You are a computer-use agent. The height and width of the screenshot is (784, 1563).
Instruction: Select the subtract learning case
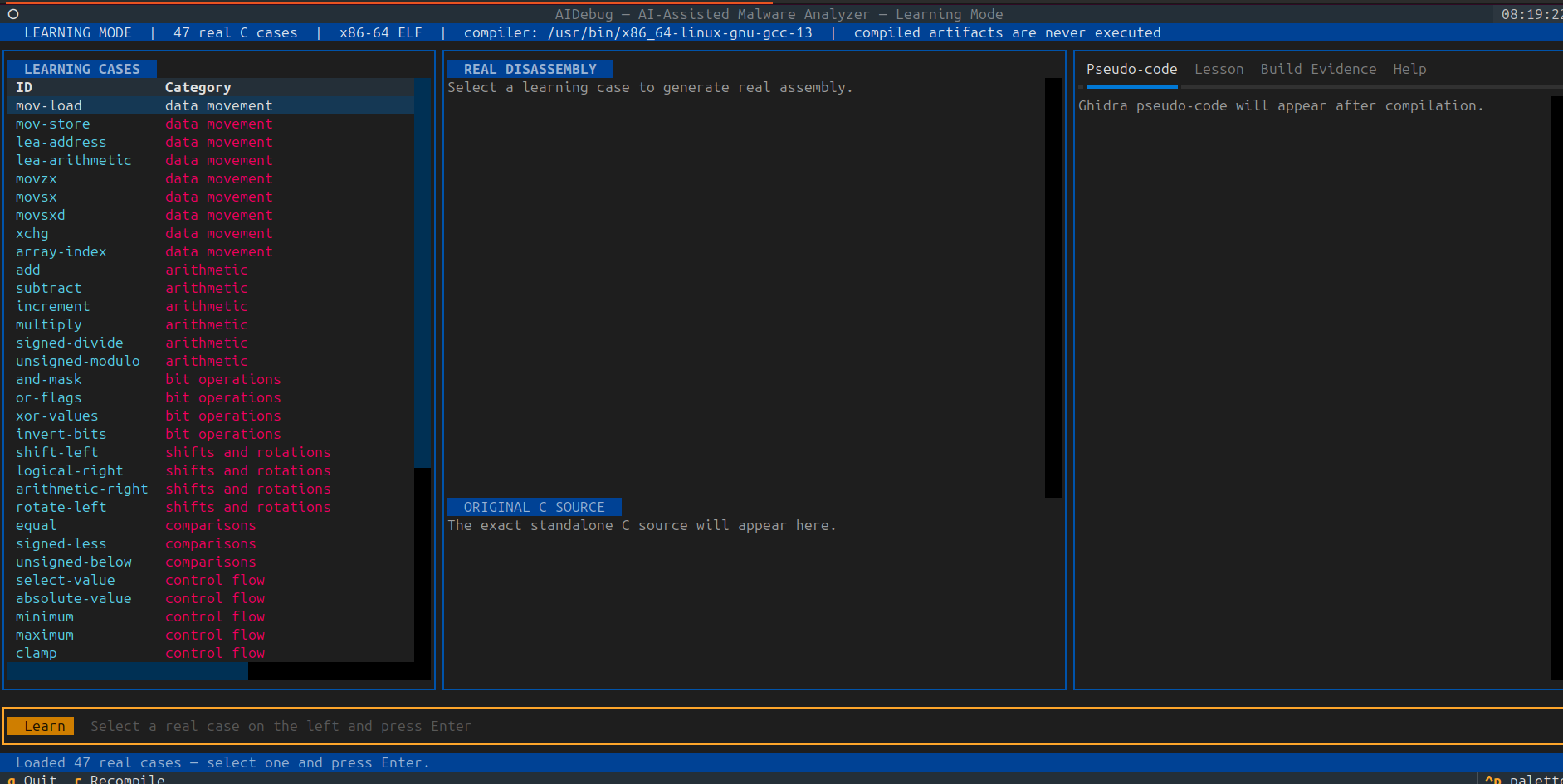point(211,288)
